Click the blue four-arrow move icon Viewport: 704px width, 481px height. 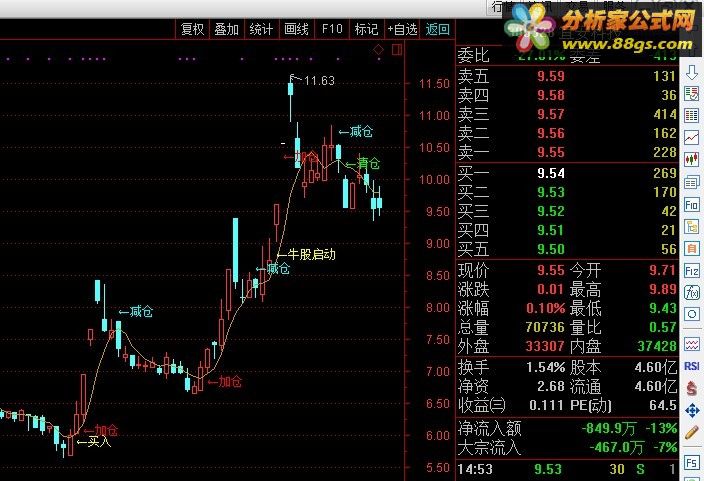pos(691,410)
